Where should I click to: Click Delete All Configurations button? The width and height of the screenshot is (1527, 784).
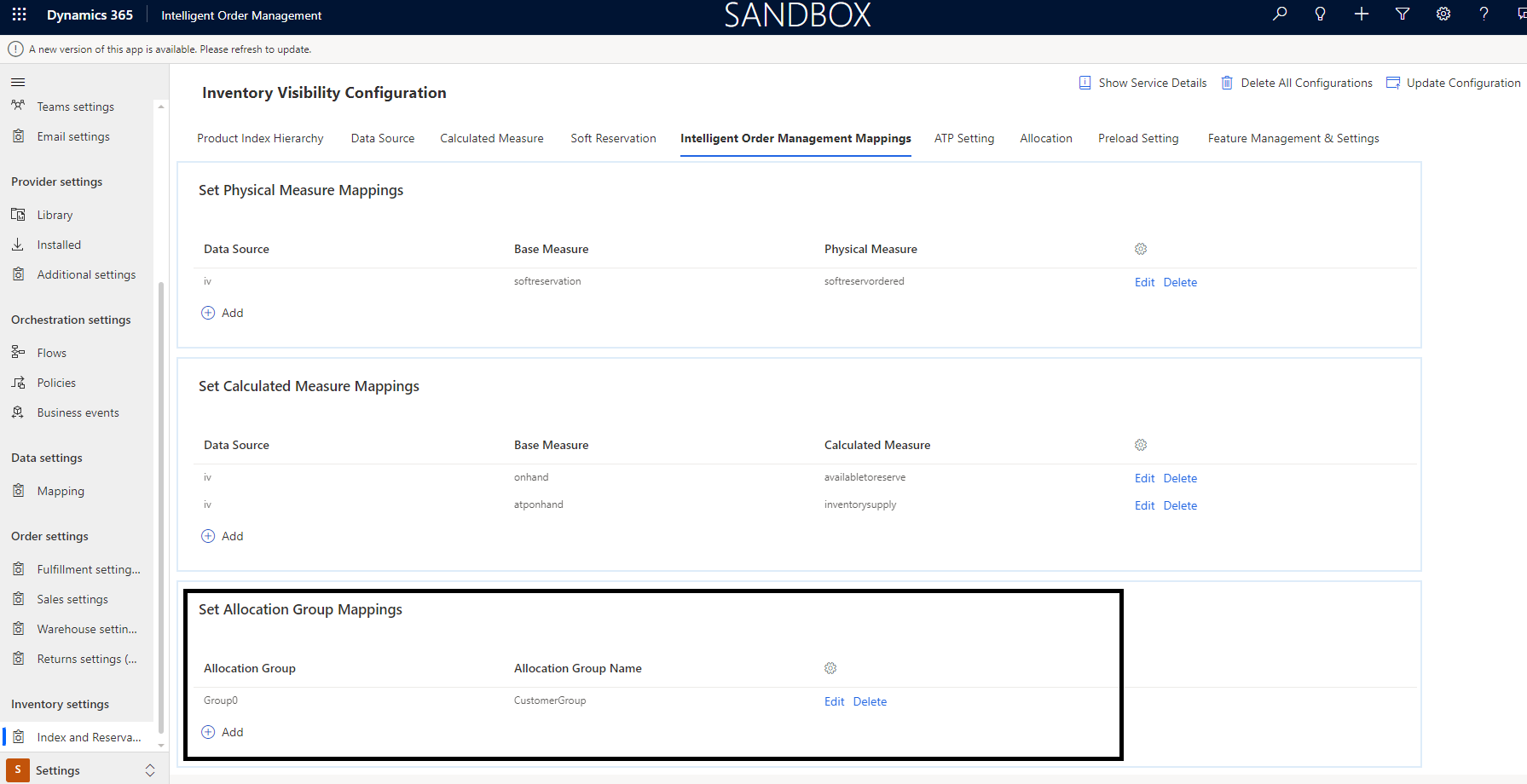point(1297,83)
